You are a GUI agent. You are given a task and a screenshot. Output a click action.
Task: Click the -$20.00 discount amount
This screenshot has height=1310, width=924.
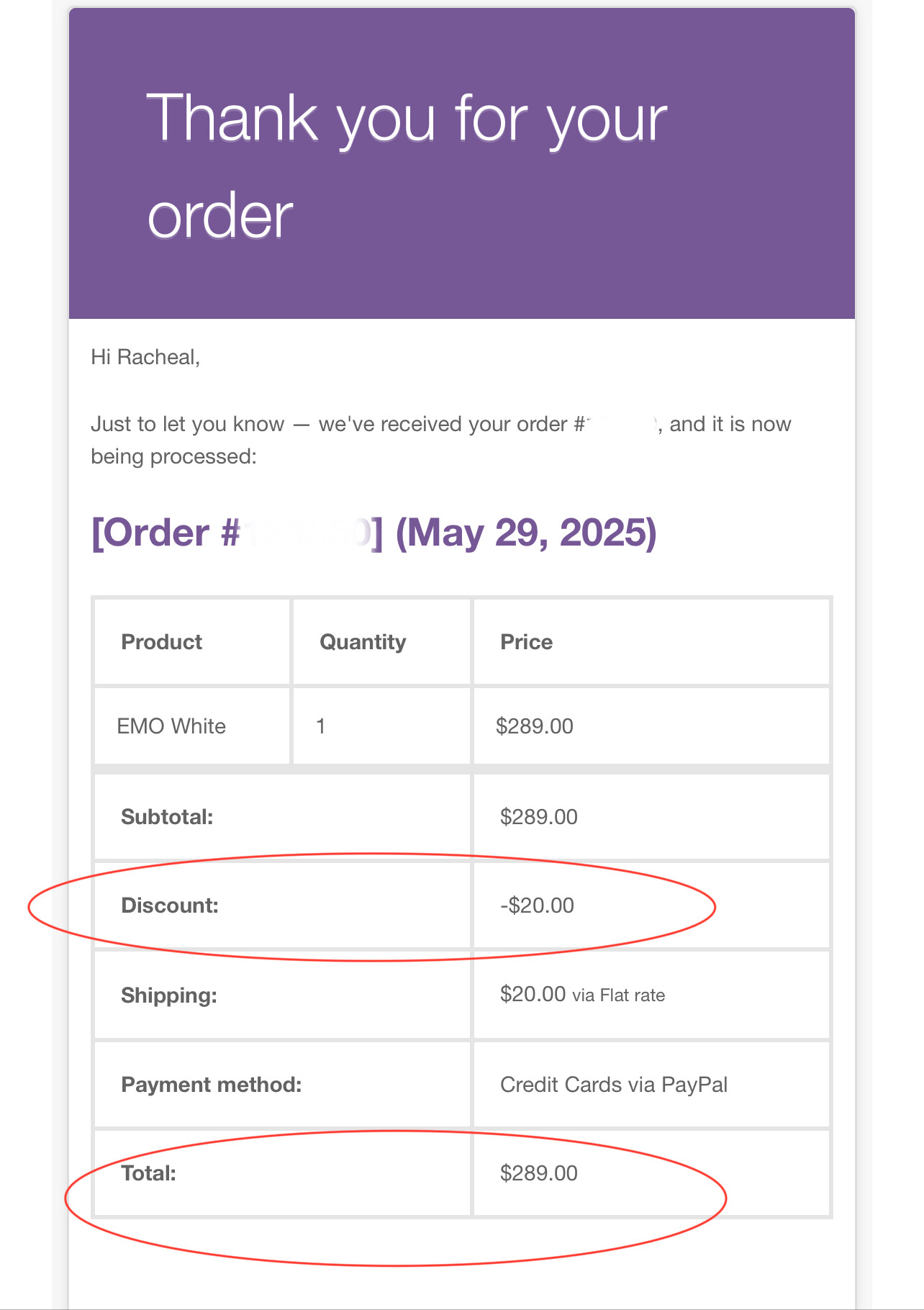tap(538, 905)
